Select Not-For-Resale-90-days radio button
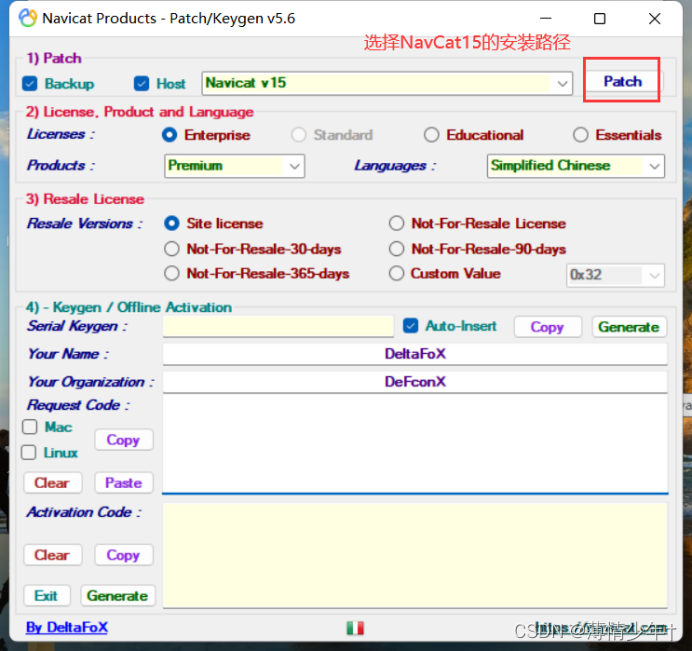The height and width of the screenshot is (651, 692). pyautogui.click(x=396, y=249)
